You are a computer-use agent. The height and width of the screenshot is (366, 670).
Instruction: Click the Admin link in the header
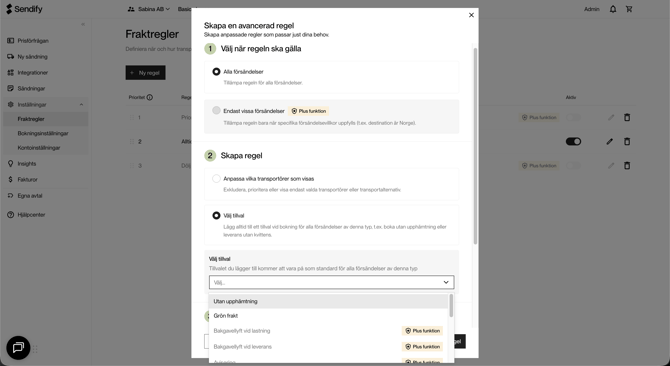click(591, 9)
